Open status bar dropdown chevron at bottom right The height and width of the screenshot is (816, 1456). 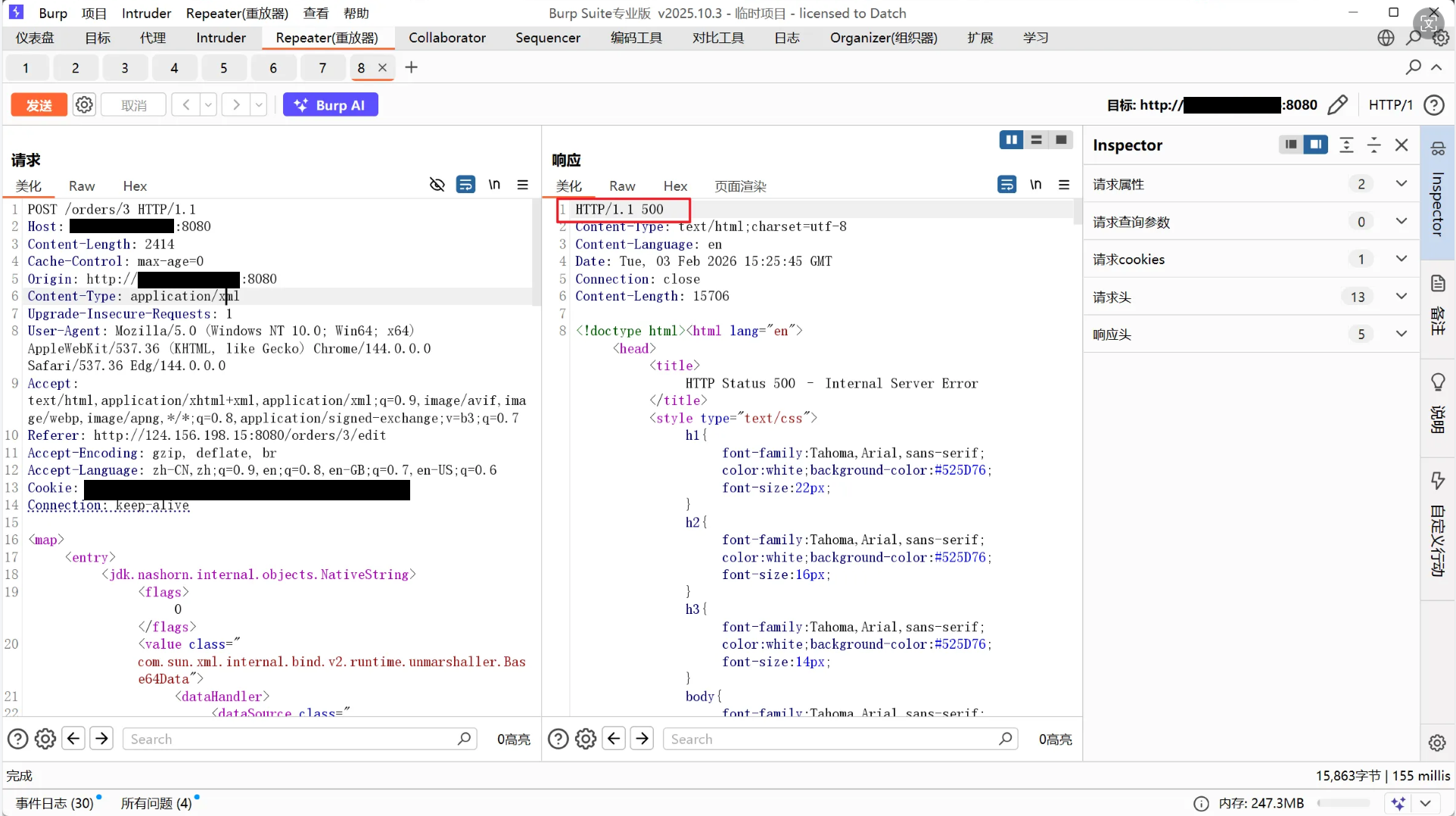point(1426,803)
